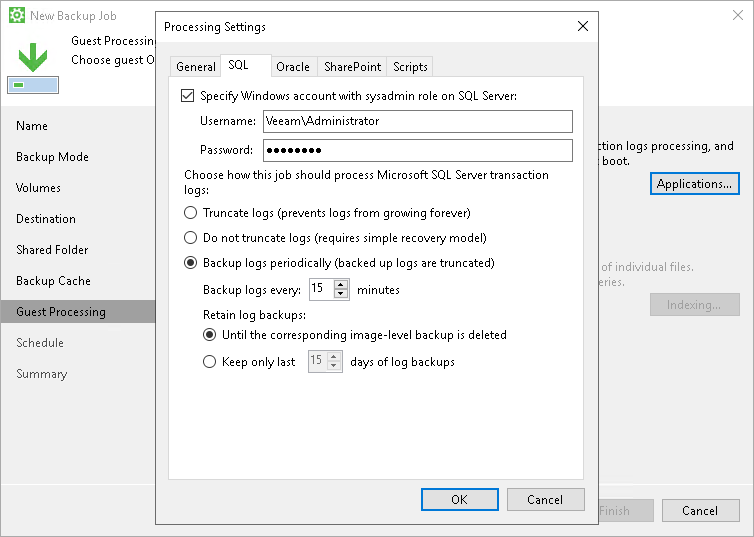The width and height of the screenshot is (754, 537).
Task: Switch to the Scripts tab
Action: click(x=410, y=66)
